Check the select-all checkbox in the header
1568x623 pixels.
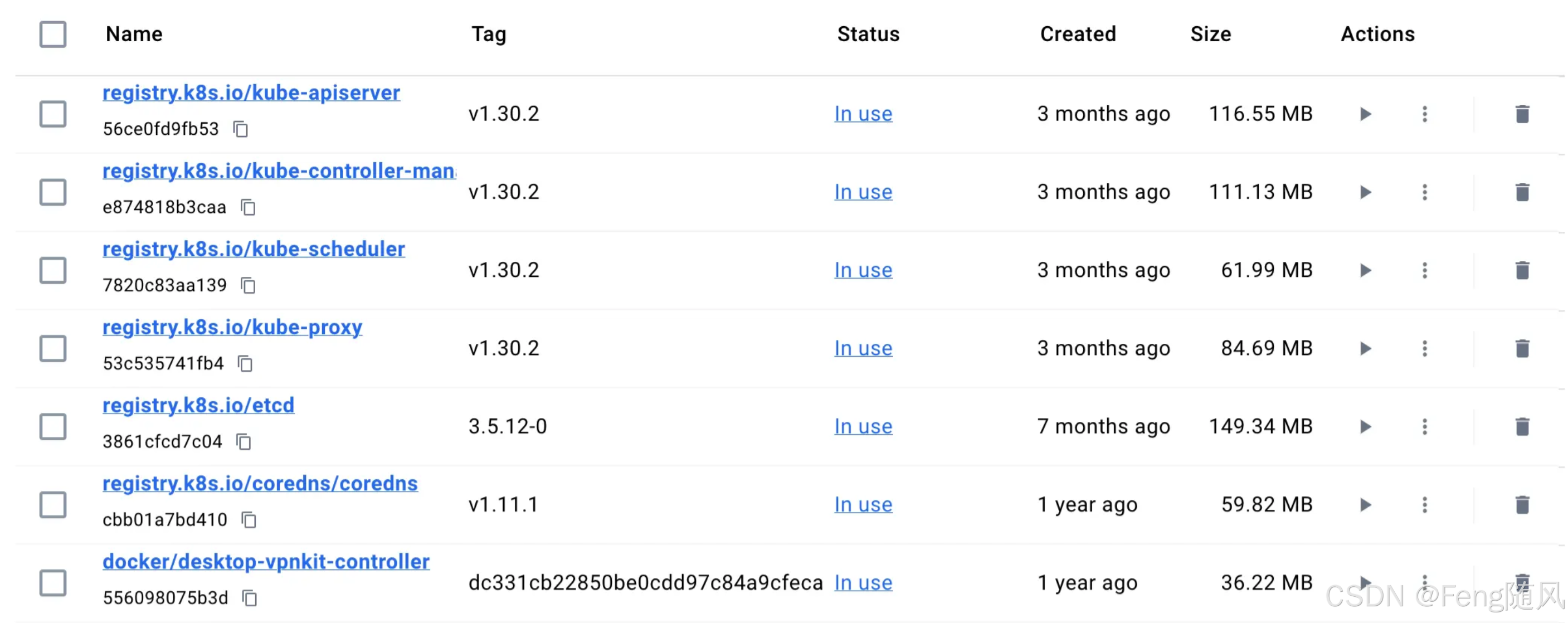(x=53, y=34)
